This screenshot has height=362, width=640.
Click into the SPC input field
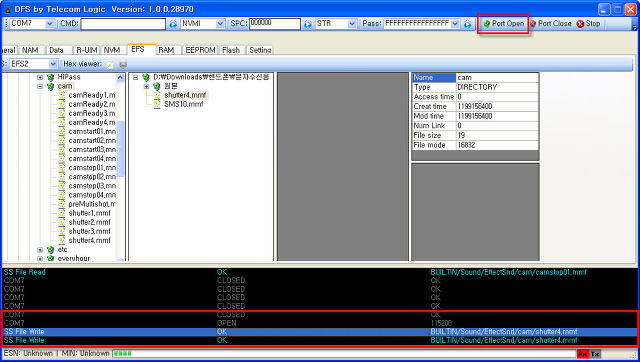[275, 24]
